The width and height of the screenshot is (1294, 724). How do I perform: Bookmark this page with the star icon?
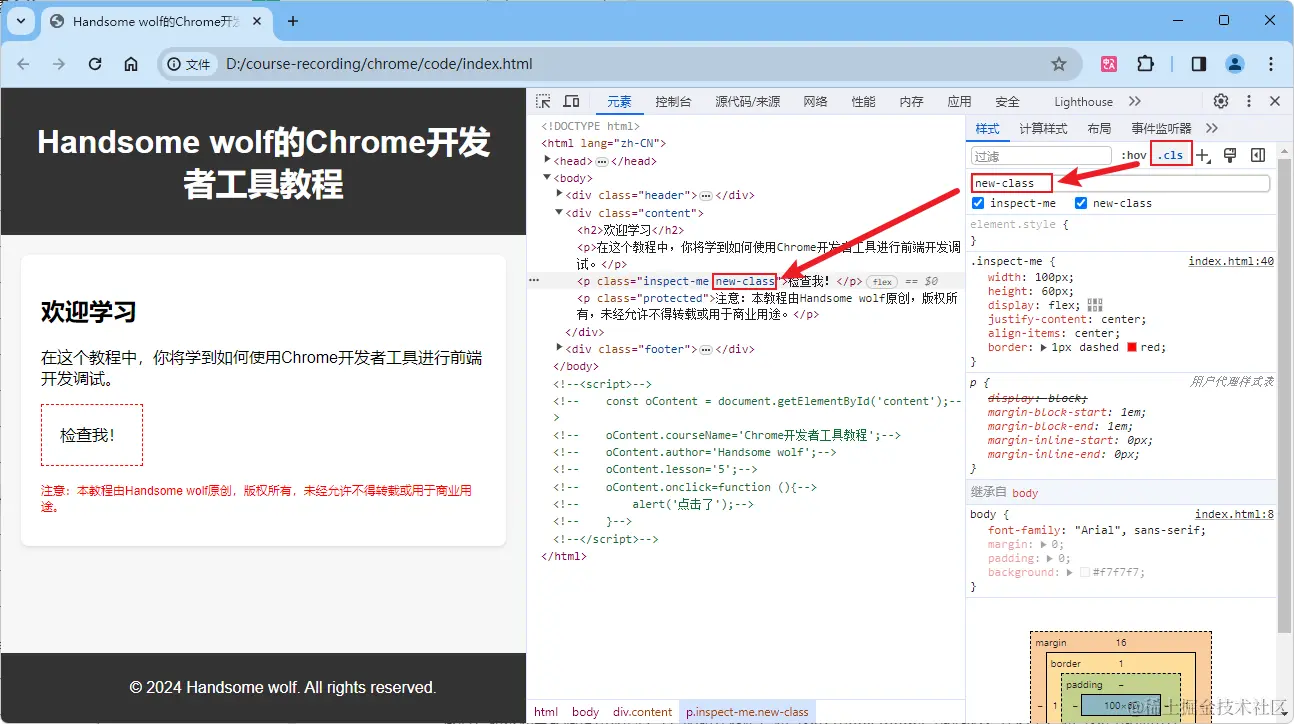(x=1059, y=64)
